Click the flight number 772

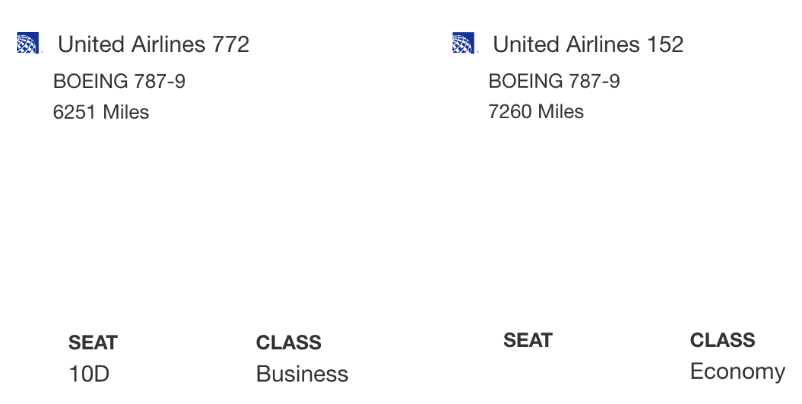(231, 45)
